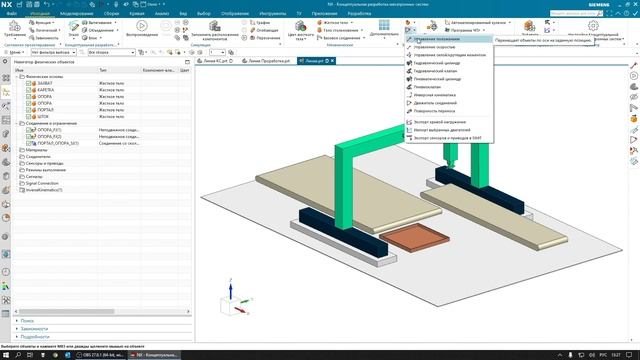Click the Логический tool in ribbon
The height and width of the screenshot is (360, 640).
click(x=44, y=30)
